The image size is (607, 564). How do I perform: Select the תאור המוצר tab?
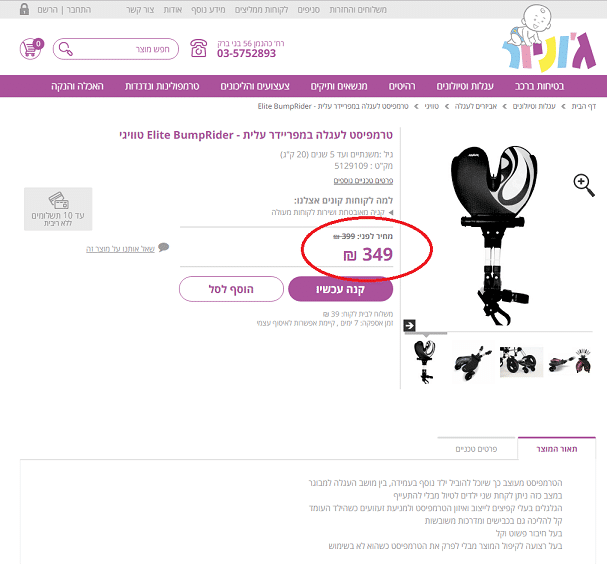[557, 449]
